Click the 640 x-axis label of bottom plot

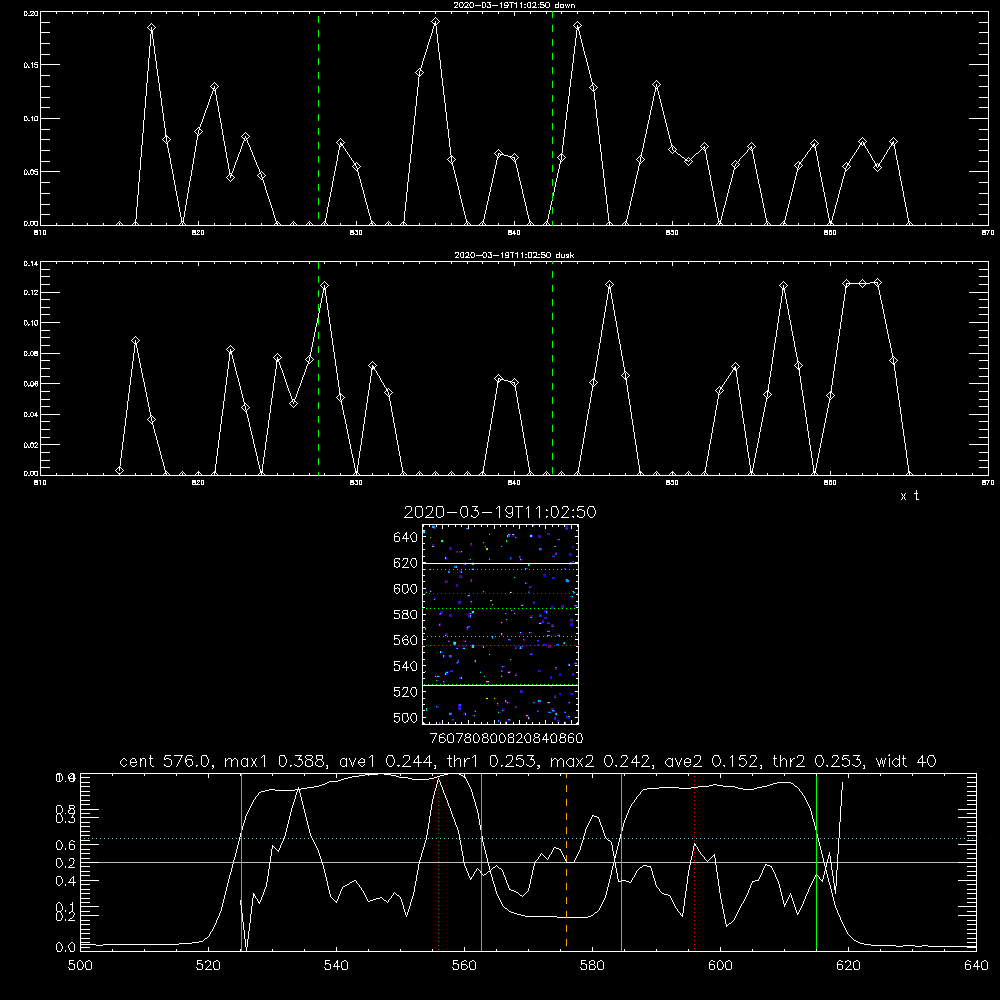click(976, 966)
